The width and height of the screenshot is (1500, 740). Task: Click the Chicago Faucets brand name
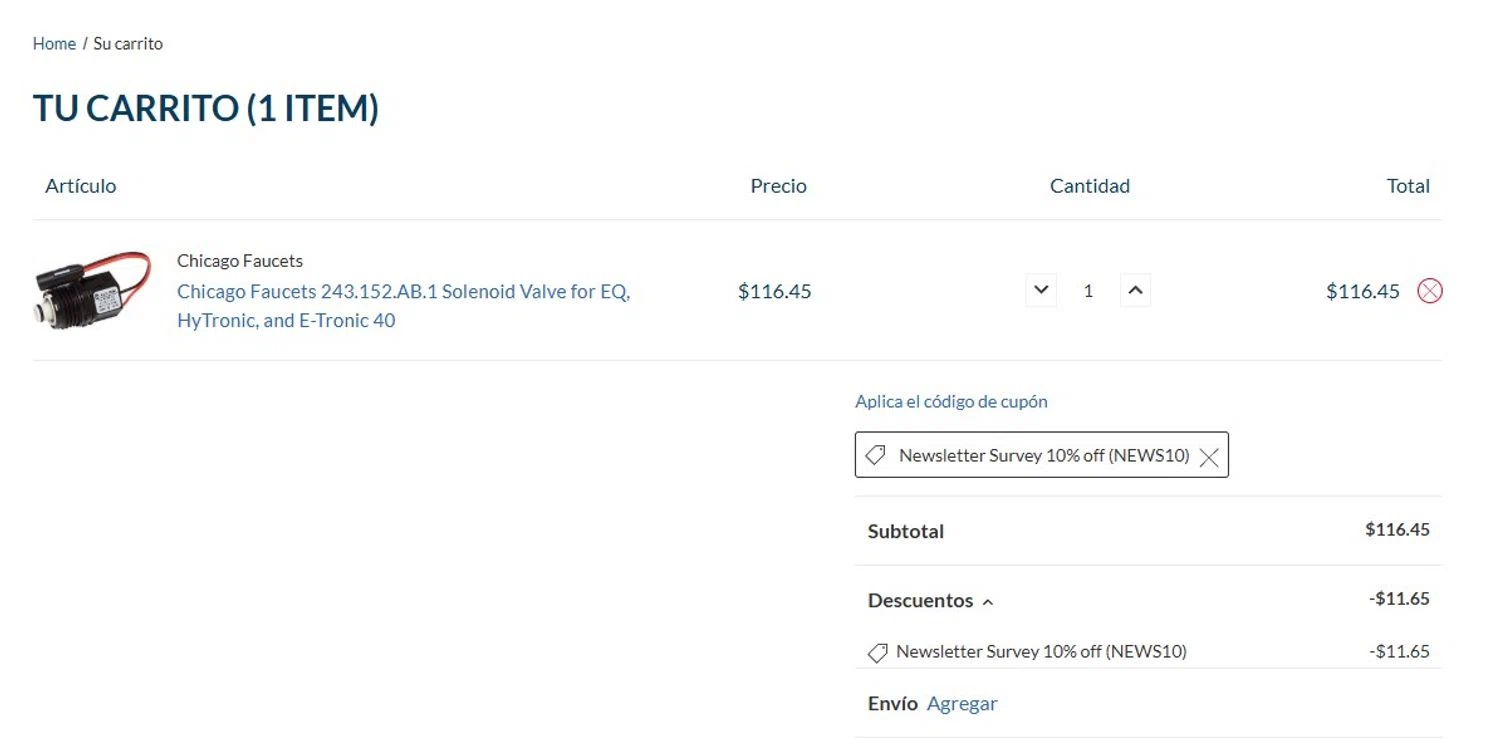pos(240,260)
